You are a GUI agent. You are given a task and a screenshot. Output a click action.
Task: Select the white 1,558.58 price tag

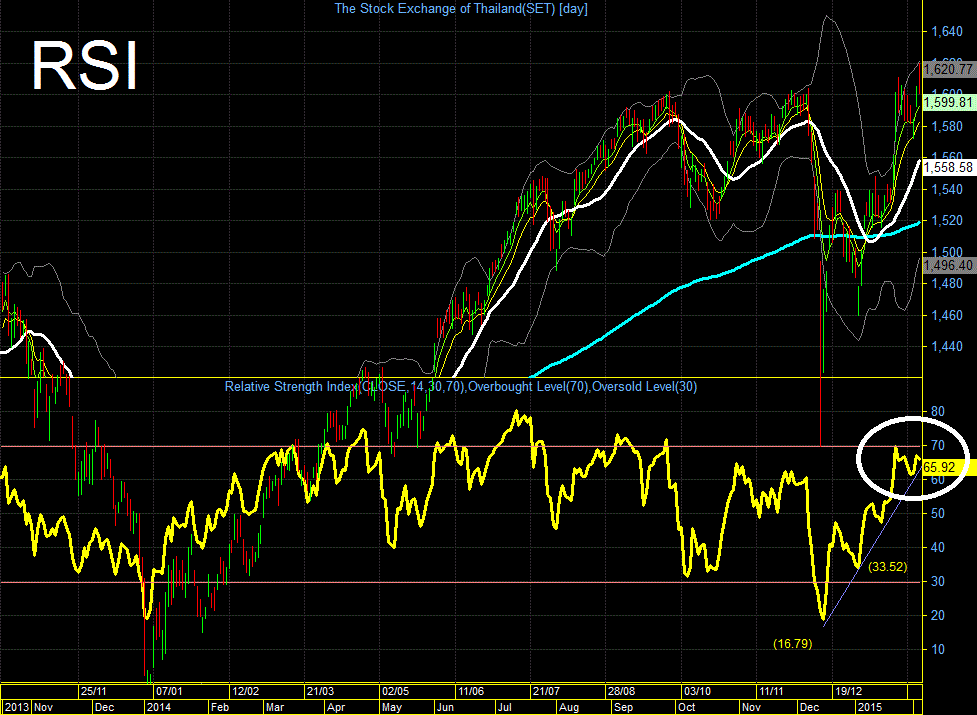(948, 168)
